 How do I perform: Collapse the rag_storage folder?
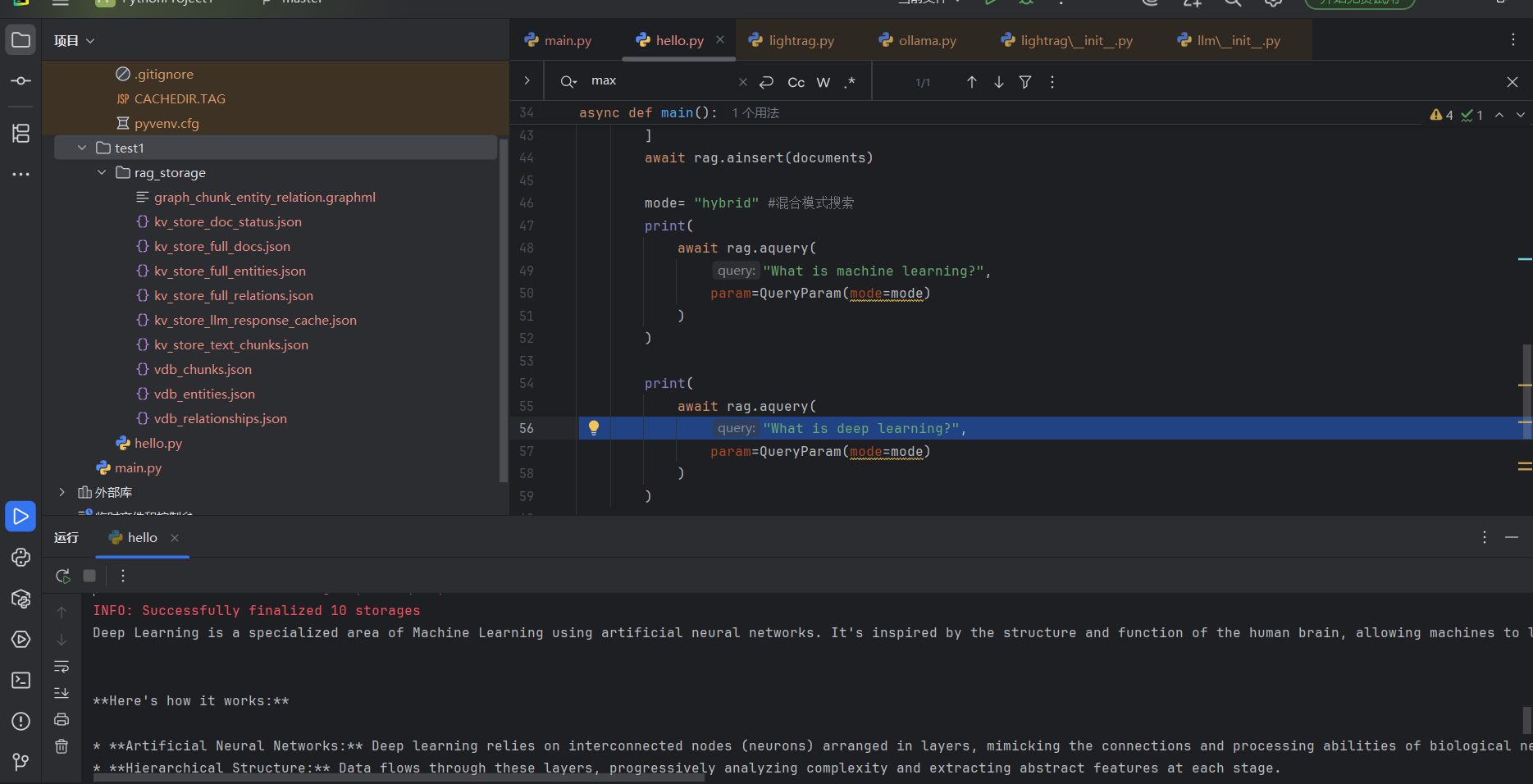point(102,172)
